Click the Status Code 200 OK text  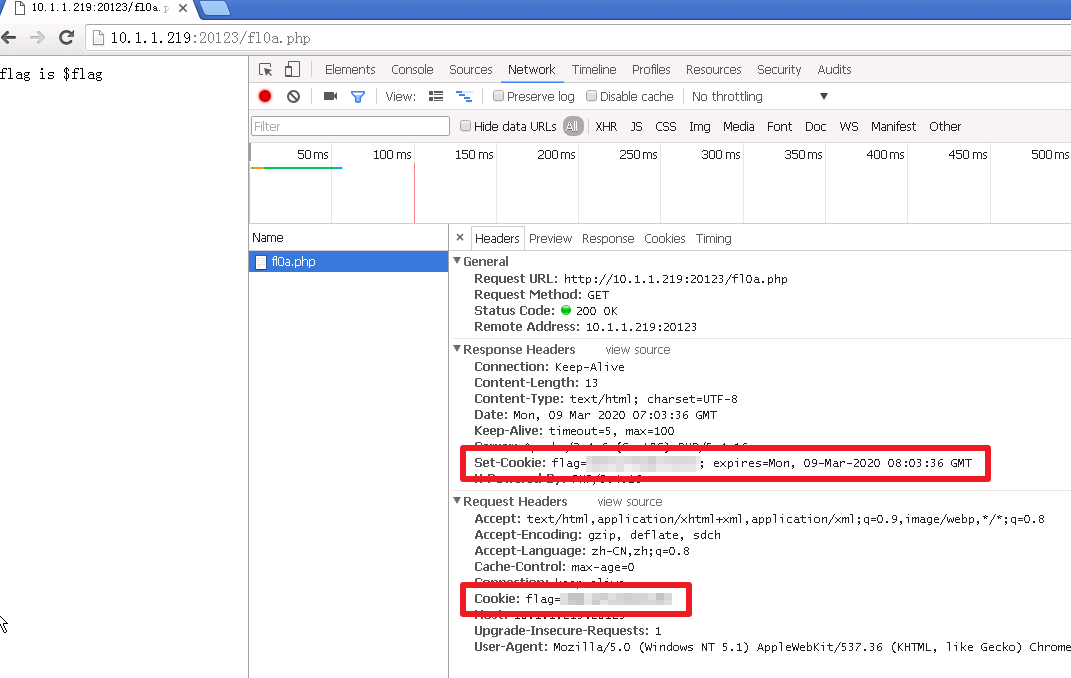596,311
